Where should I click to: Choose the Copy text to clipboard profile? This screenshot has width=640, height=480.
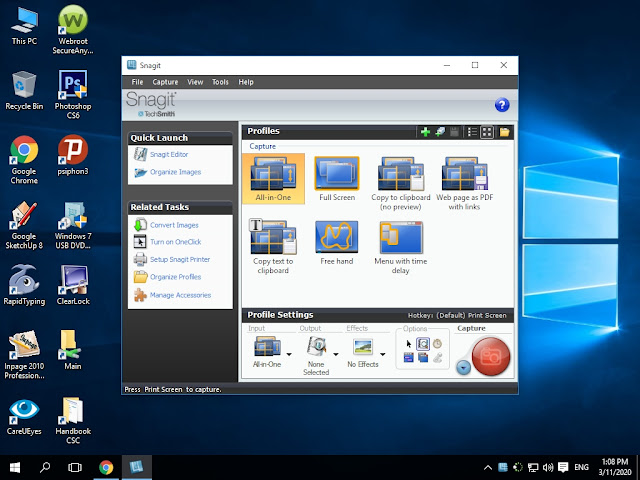[273, 246]
